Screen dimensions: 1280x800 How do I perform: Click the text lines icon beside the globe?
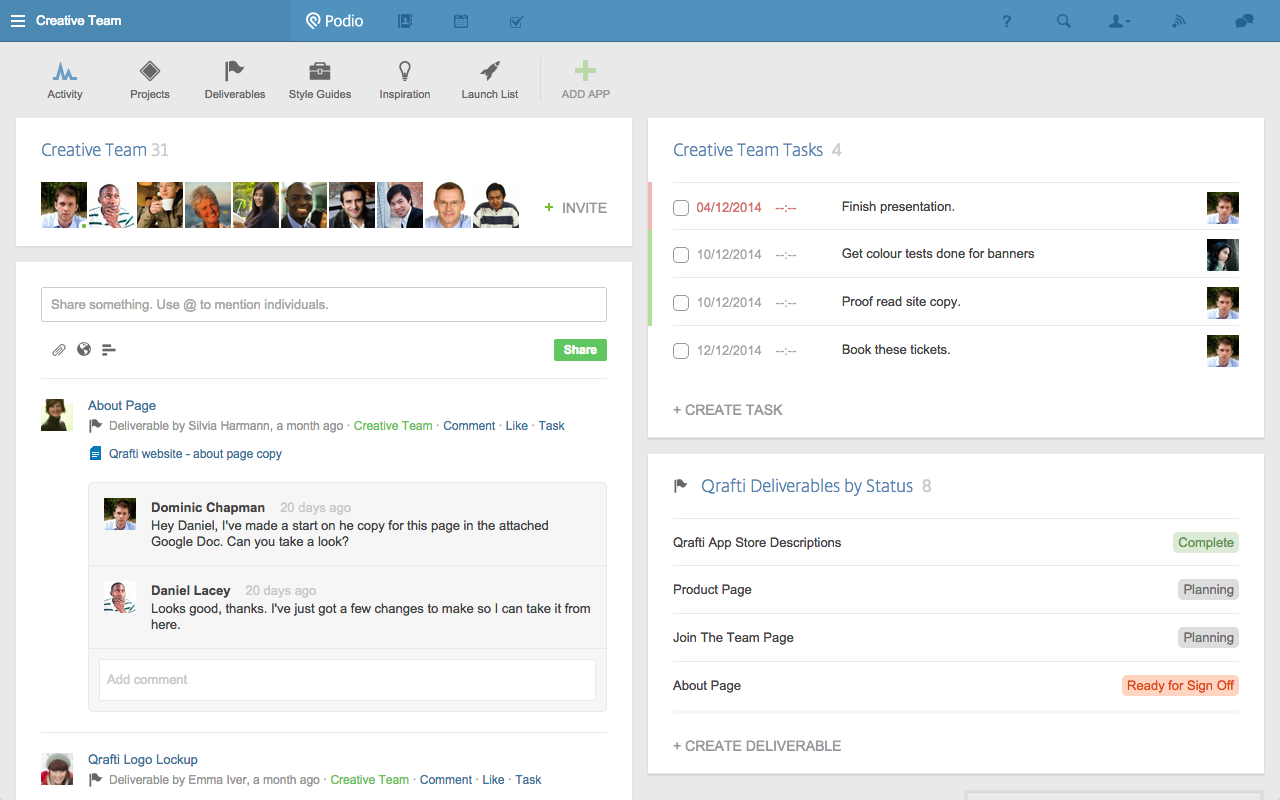point(109,350)
